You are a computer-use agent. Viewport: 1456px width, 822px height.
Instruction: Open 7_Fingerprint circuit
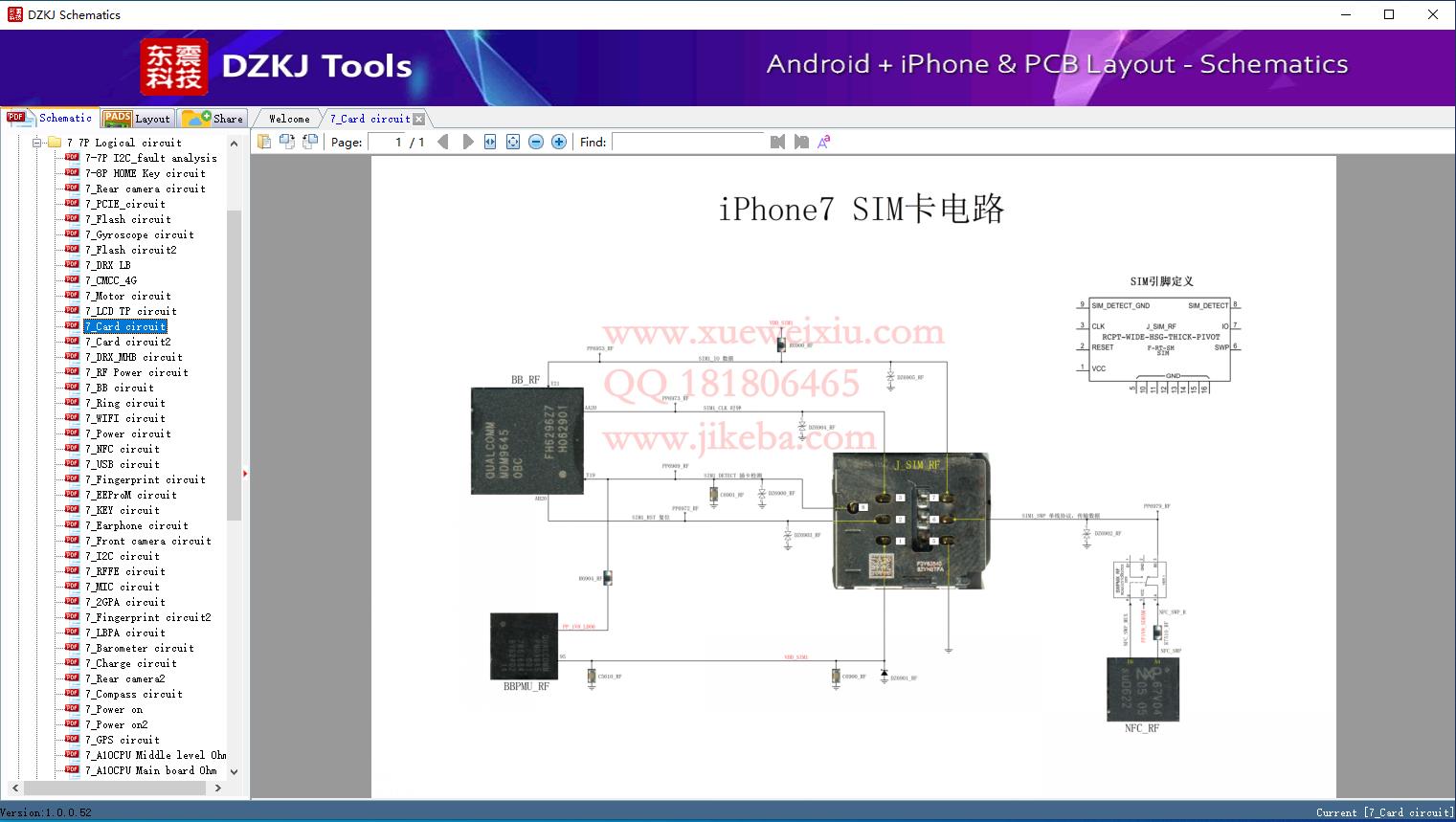(x=146, y=479)
